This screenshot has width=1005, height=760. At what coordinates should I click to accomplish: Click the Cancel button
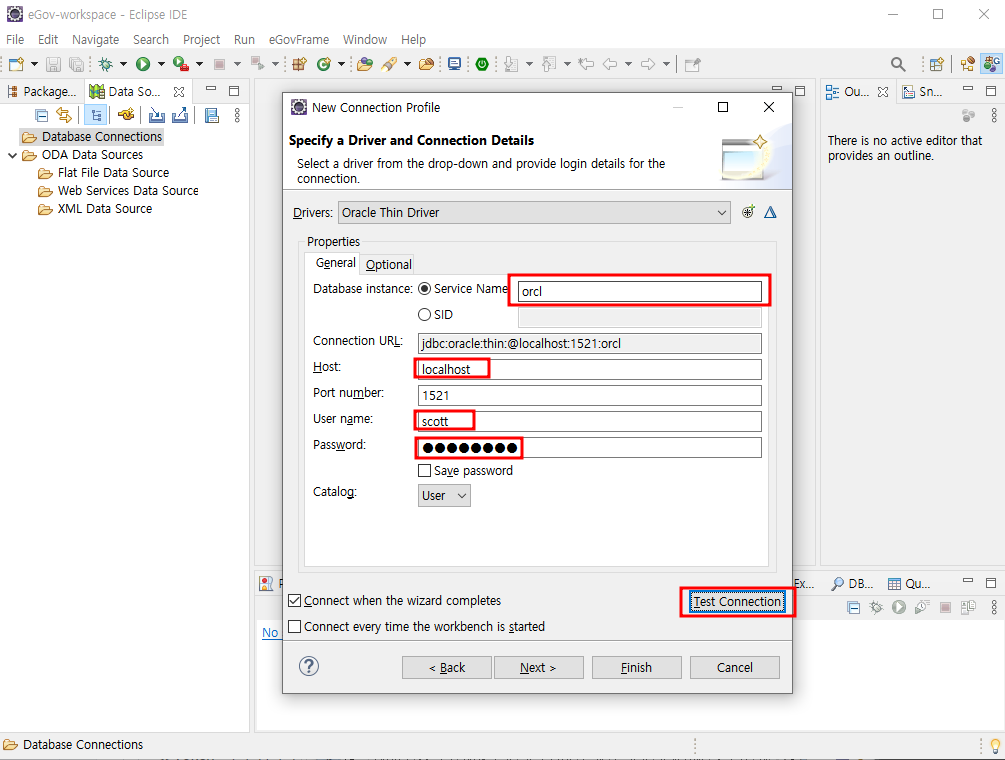(735, 667)
